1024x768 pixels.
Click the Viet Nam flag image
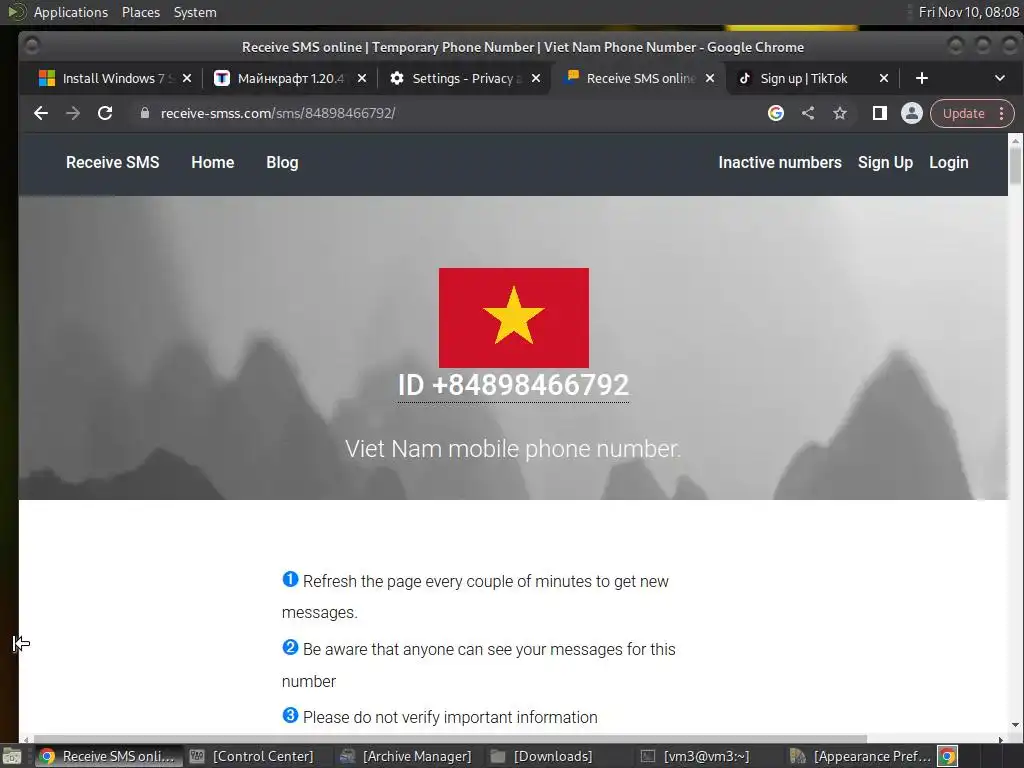(x=513, y=317)
